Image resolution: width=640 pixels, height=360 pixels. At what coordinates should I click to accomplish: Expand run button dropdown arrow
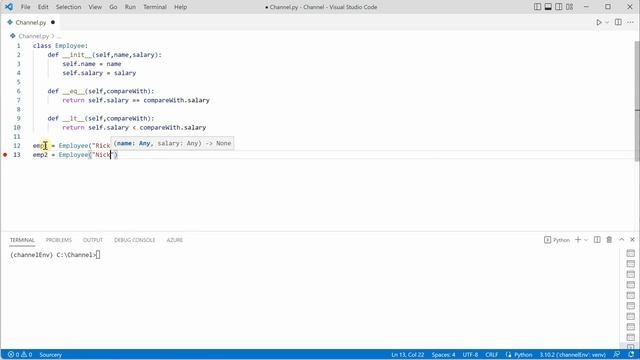coord(607,22)
